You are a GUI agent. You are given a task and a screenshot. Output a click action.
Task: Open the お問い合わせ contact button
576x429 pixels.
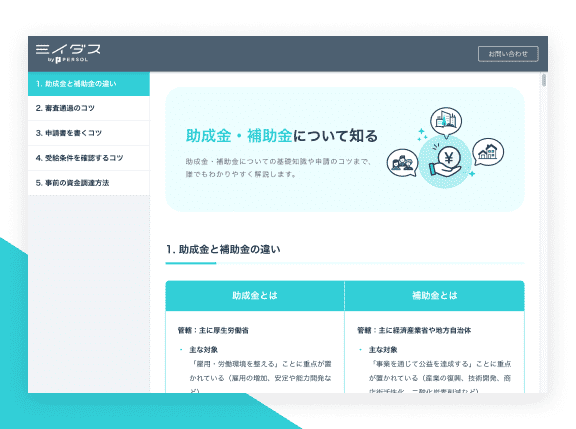tap(508, 54)
